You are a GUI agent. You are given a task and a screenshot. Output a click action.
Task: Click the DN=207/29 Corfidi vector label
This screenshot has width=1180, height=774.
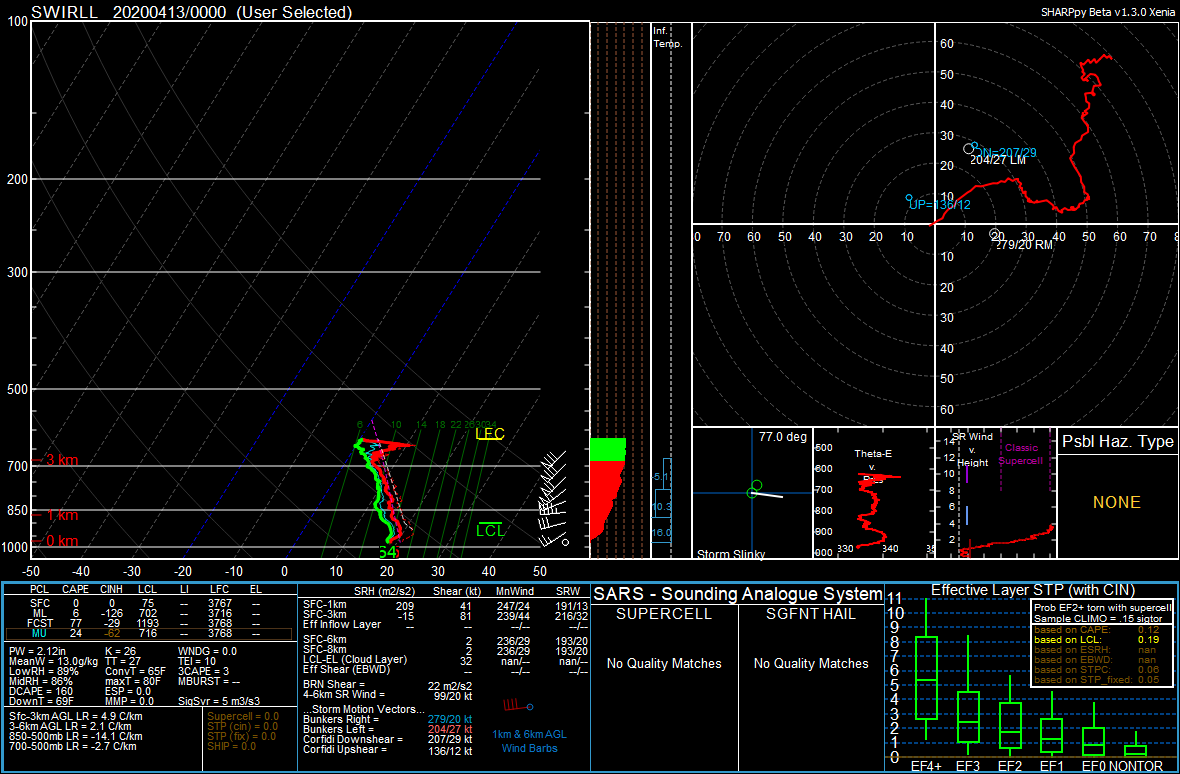(x=1005, y=152)
